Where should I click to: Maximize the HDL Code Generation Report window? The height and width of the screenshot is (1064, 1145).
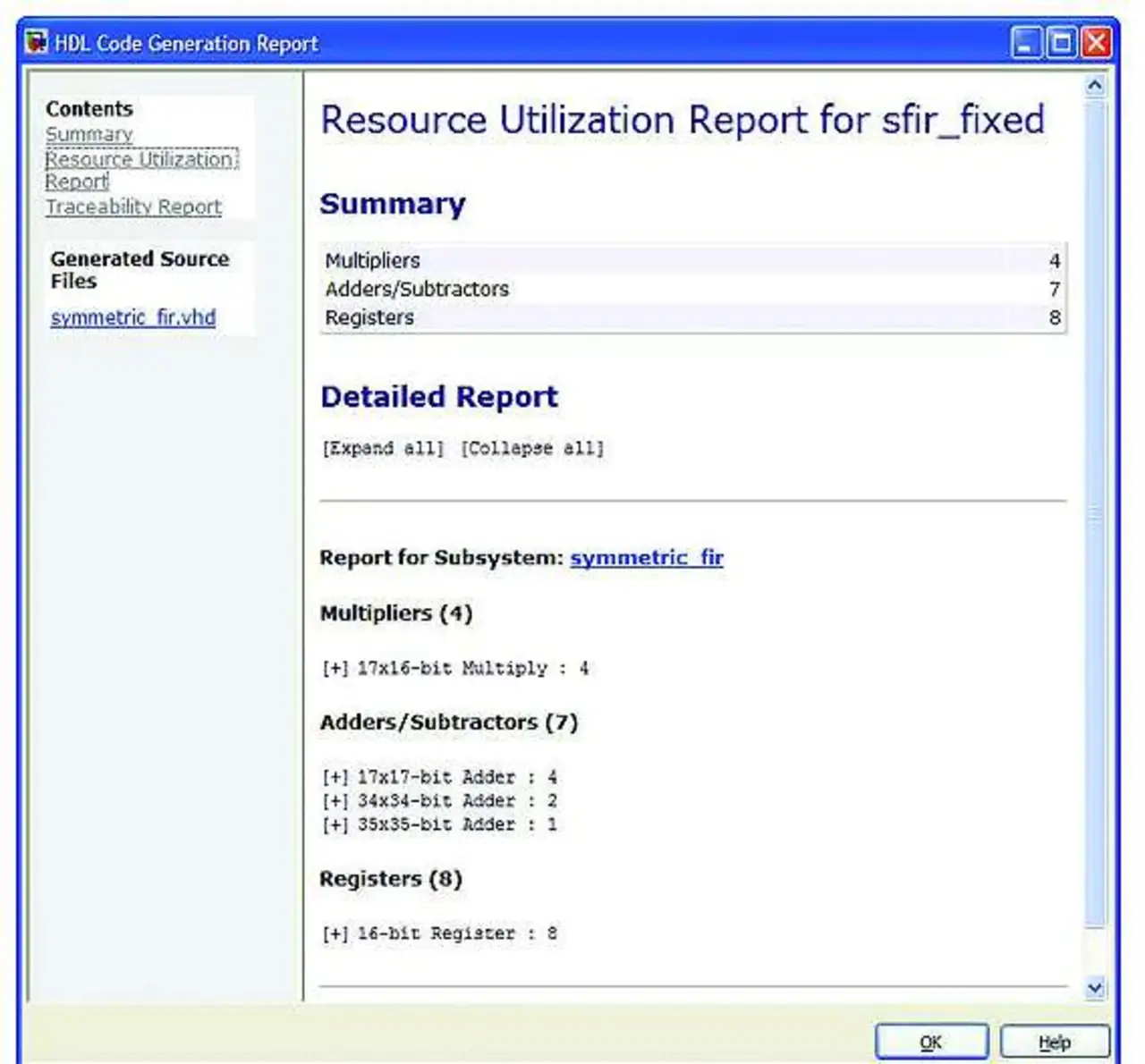tap(1061, 42)
